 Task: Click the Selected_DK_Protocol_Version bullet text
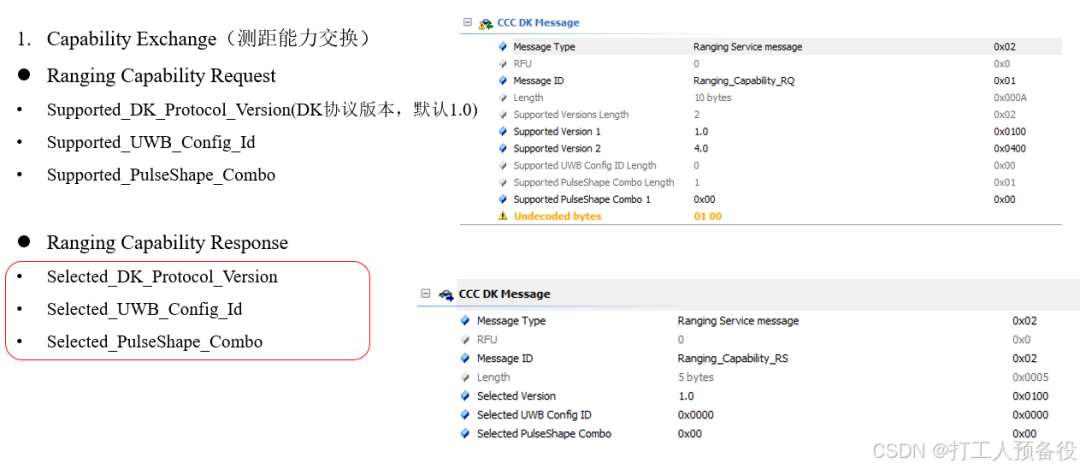(x=163, y=277)
